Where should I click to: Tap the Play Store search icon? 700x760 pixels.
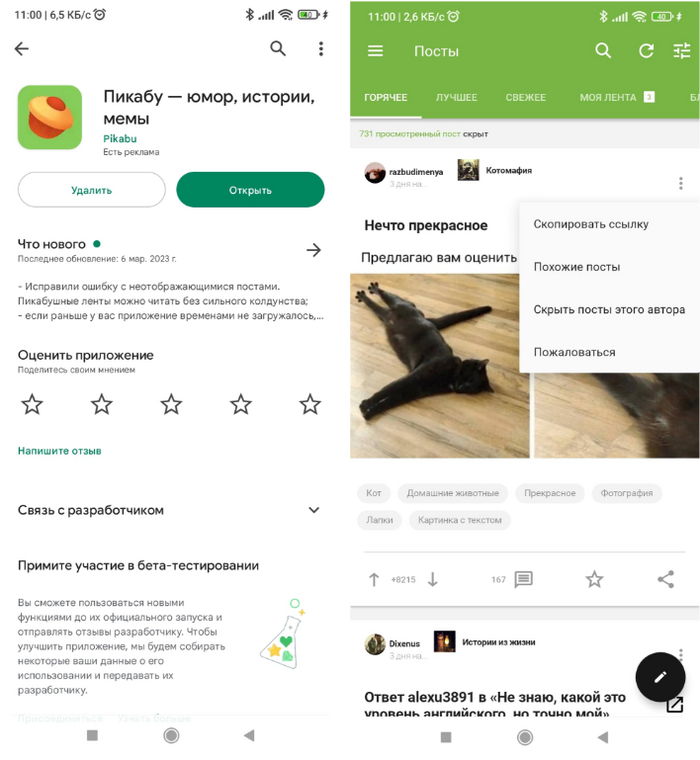[x=278, y=48]
